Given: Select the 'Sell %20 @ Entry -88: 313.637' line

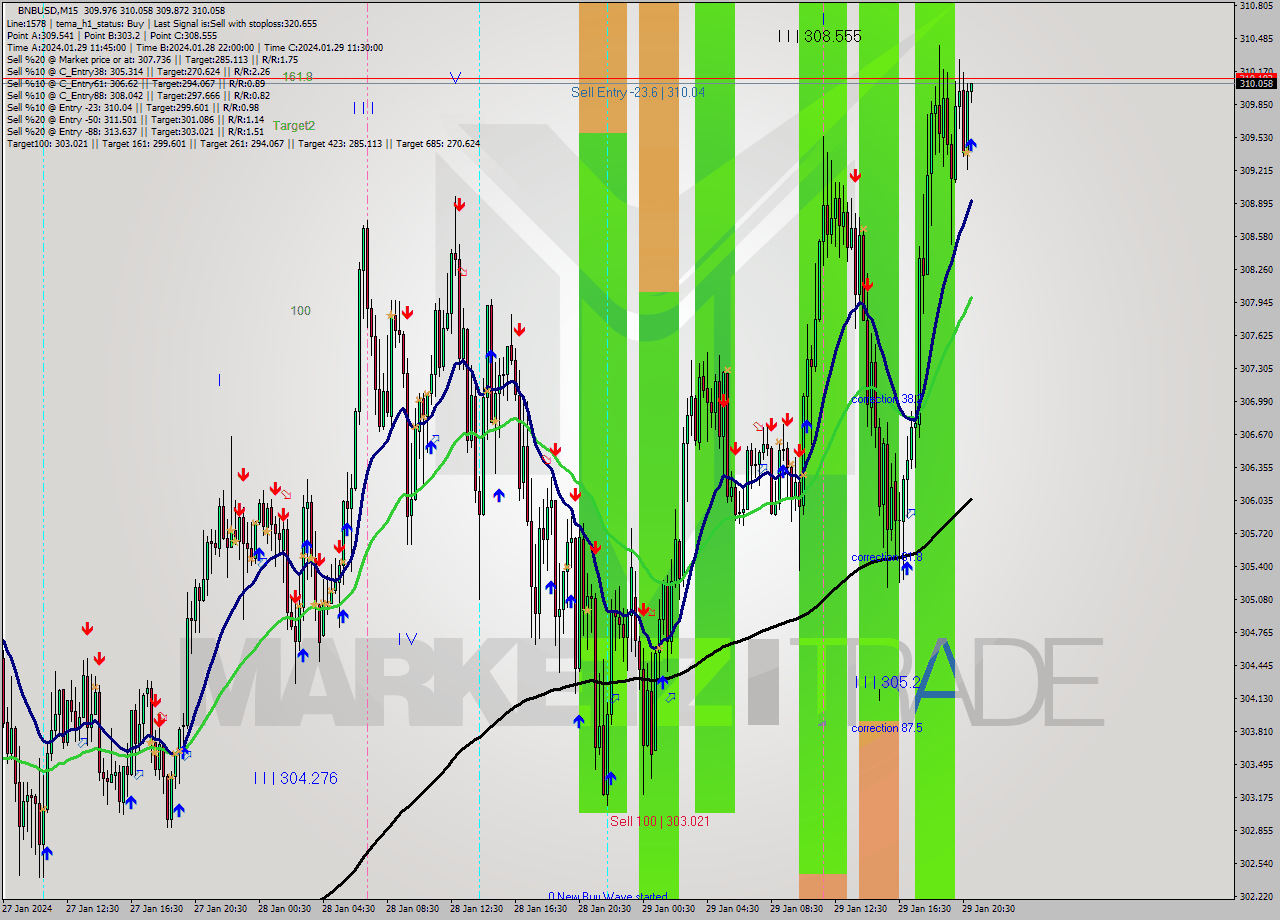Looking at the screenshot, I should 135,131.
